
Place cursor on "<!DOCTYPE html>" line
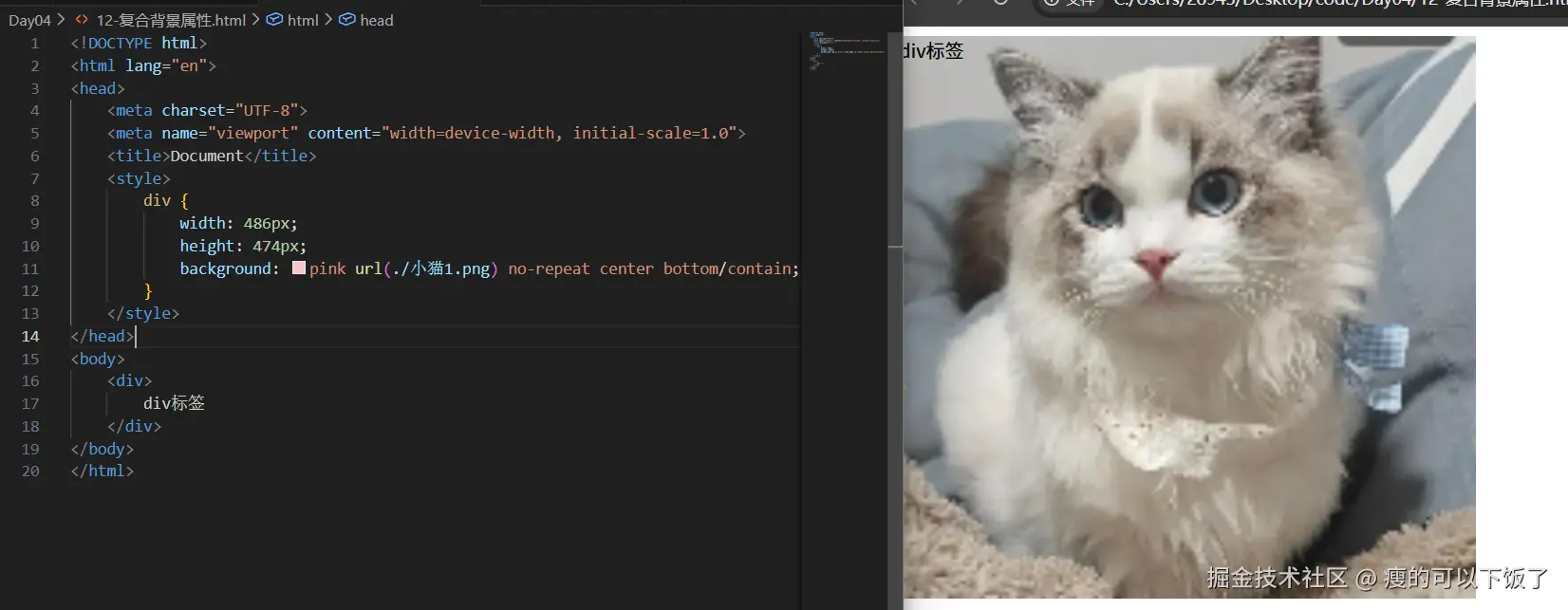[x=139, y=44]
